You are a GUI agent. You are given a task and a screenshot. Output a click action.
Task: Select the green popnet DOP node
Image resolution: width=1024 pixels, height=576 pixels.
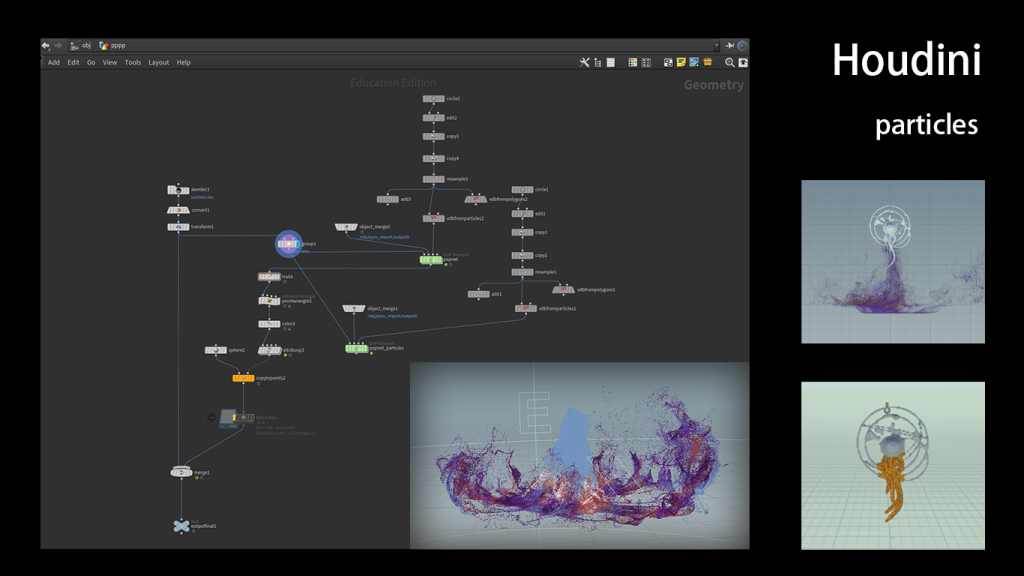(x=431, y=260)
